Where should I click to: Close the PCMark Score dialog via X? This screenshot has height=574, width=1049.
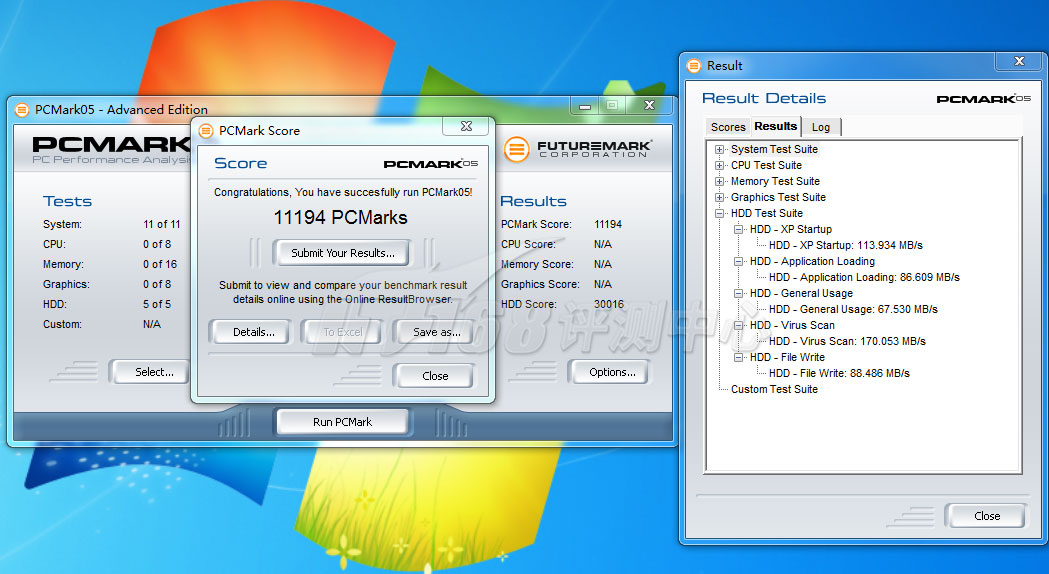(467, 126)
